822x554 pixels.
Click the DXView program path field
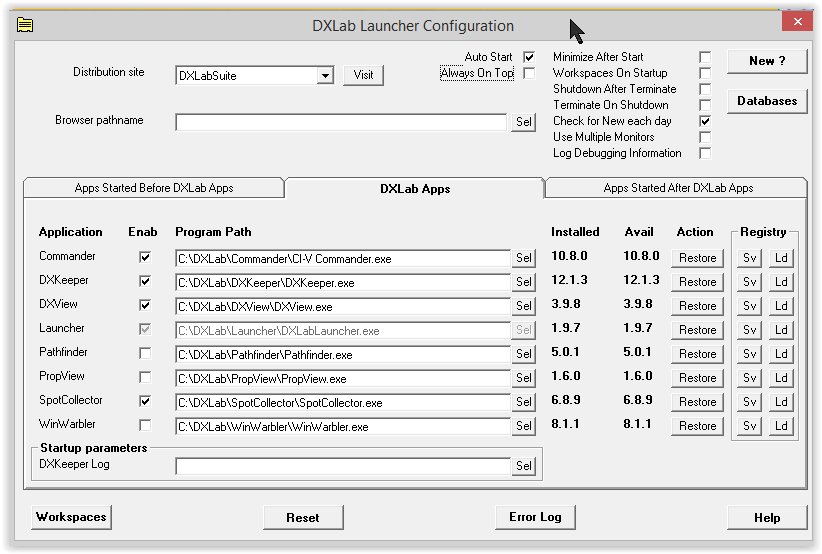(x=343, y=307)
